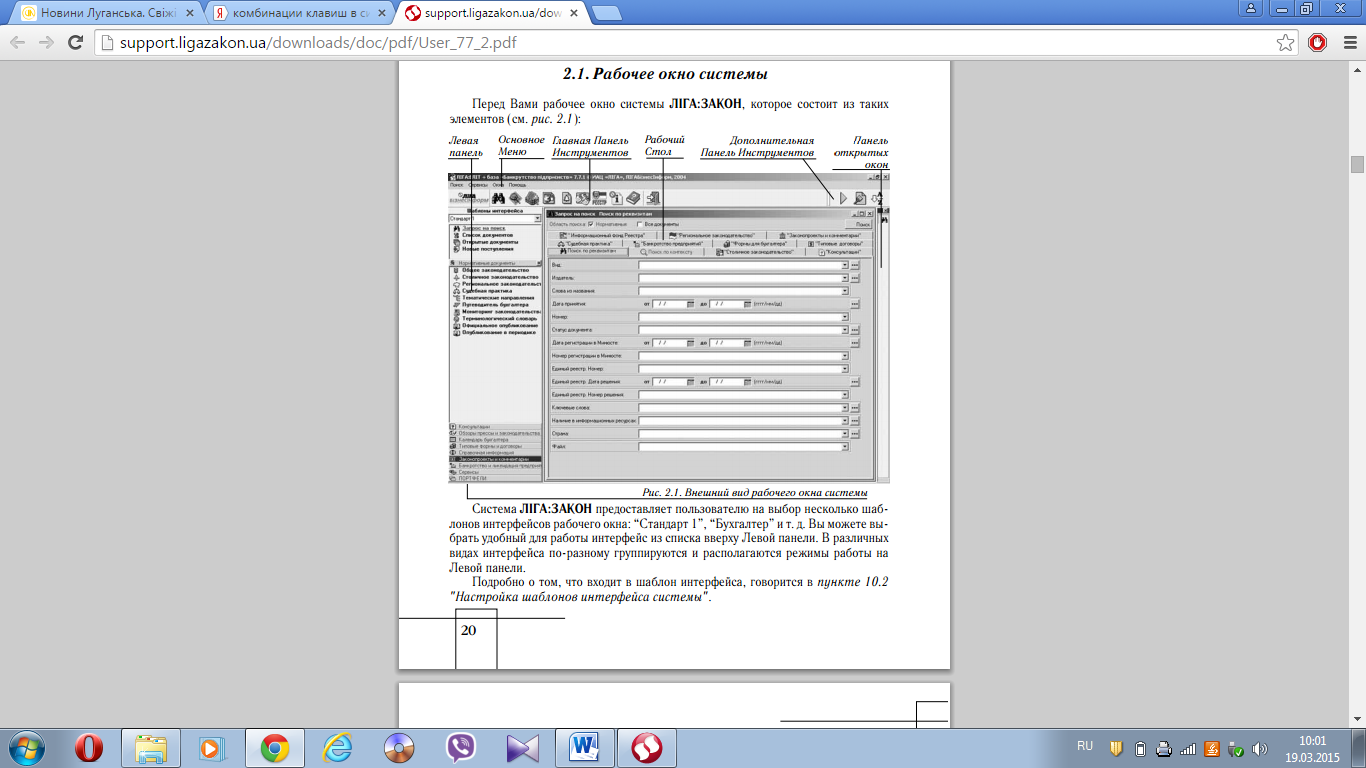Click the label Основное Меню
This screenshot has height=768, width=1366.
pos(521,146)
